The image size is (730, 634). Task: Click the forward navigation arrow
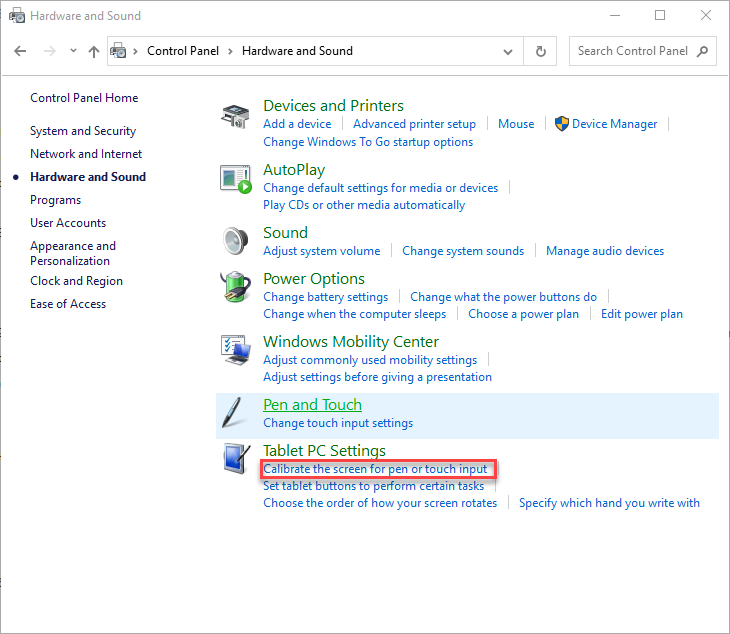(x=49, y=51)
